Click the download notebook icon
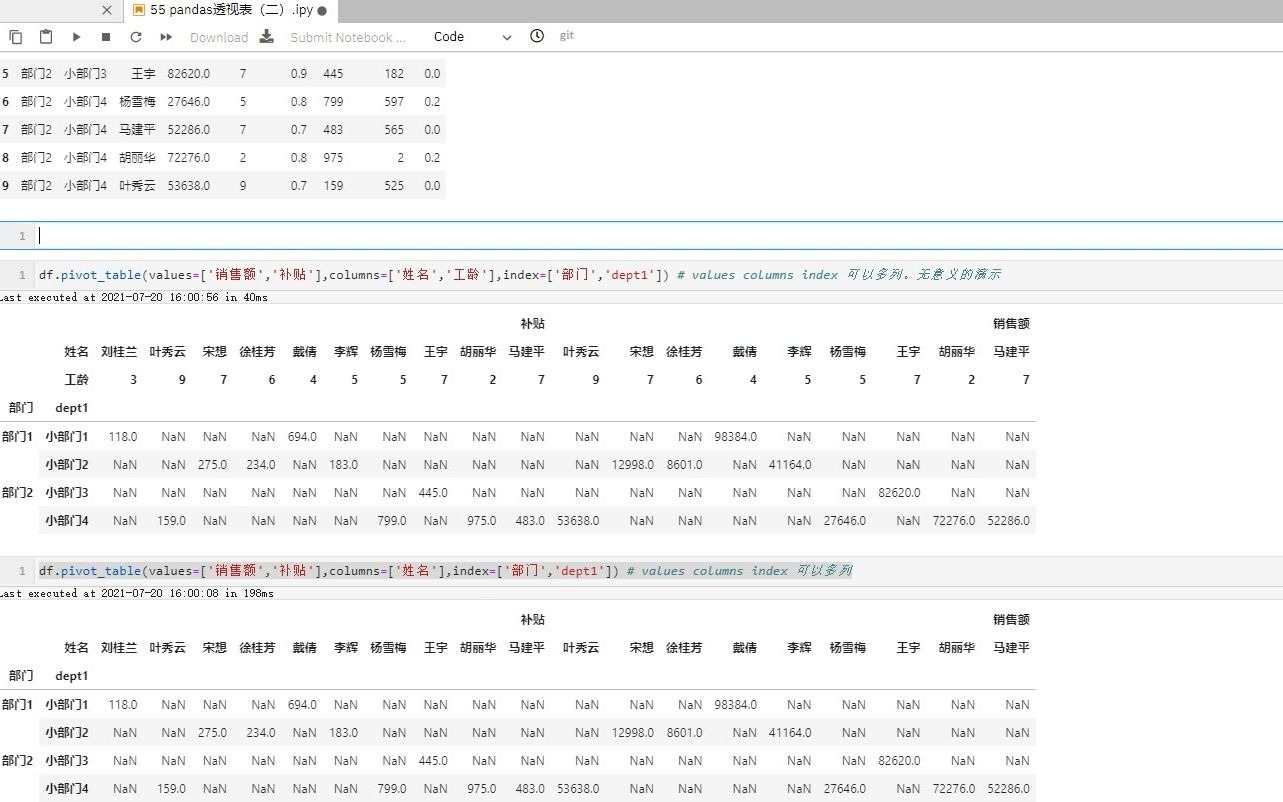Screen dimensions: 1283x802 pos(266,37)
